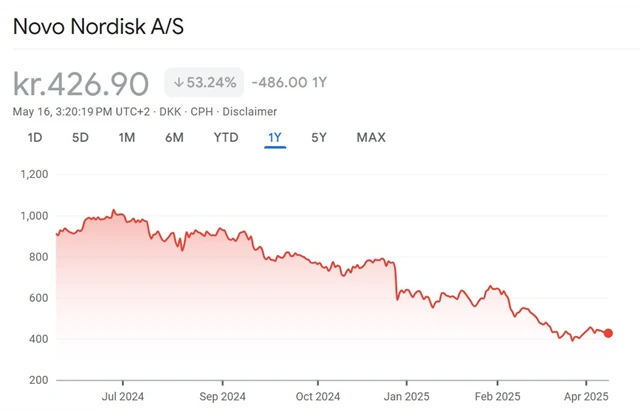The image size is (640, 420).
Task: Click the Sep 2024 axis label
Action: (222, 397)
